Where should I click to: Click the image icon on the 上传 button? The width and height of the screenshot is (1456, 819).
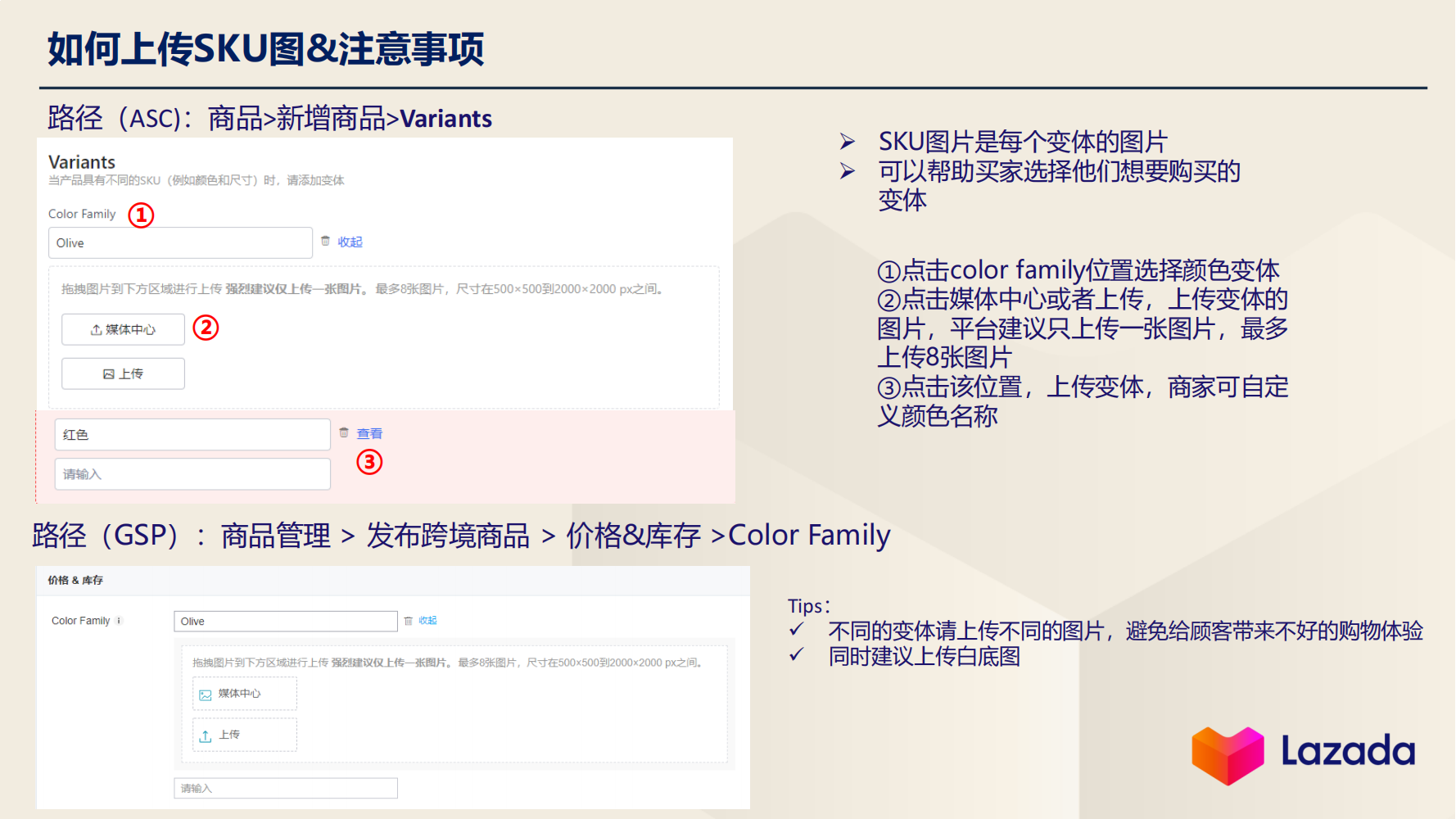109,373
